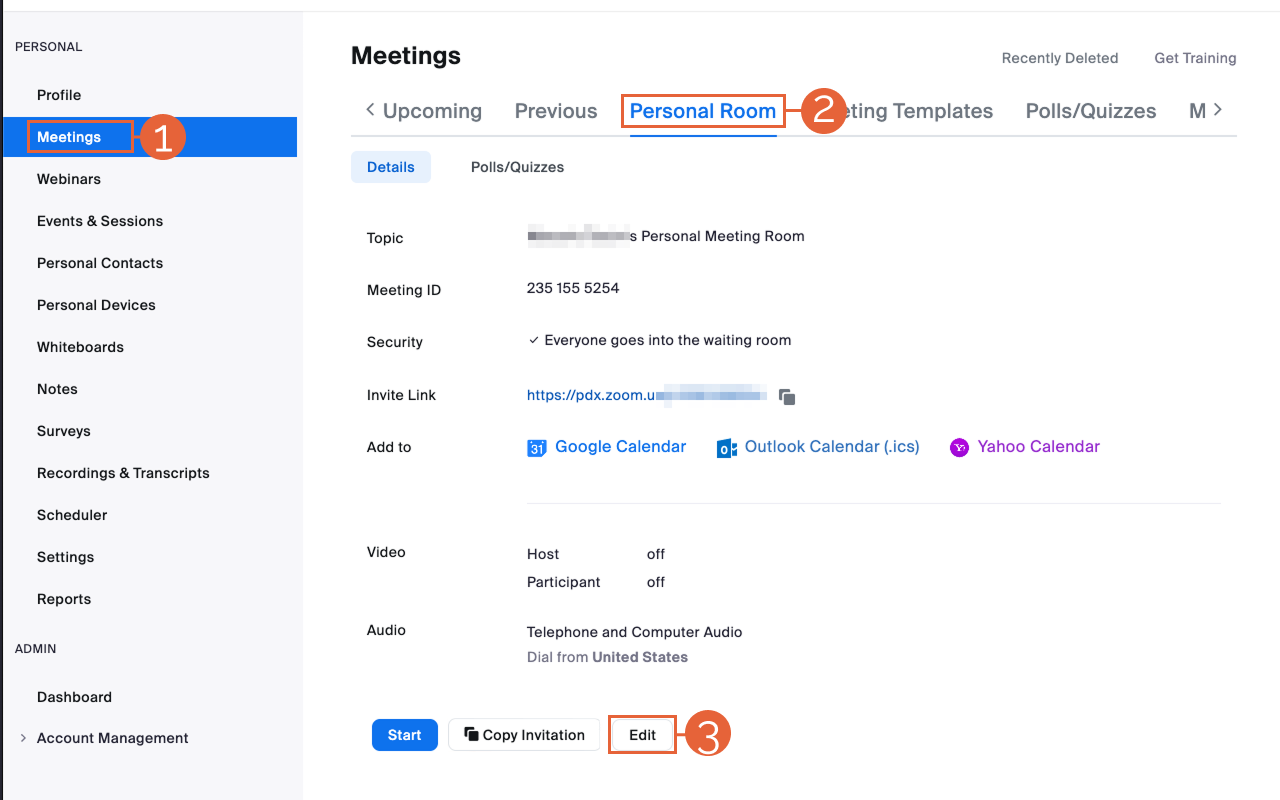Go to Recordings & Transcripts in sidebar

click(x=123, y=473)
